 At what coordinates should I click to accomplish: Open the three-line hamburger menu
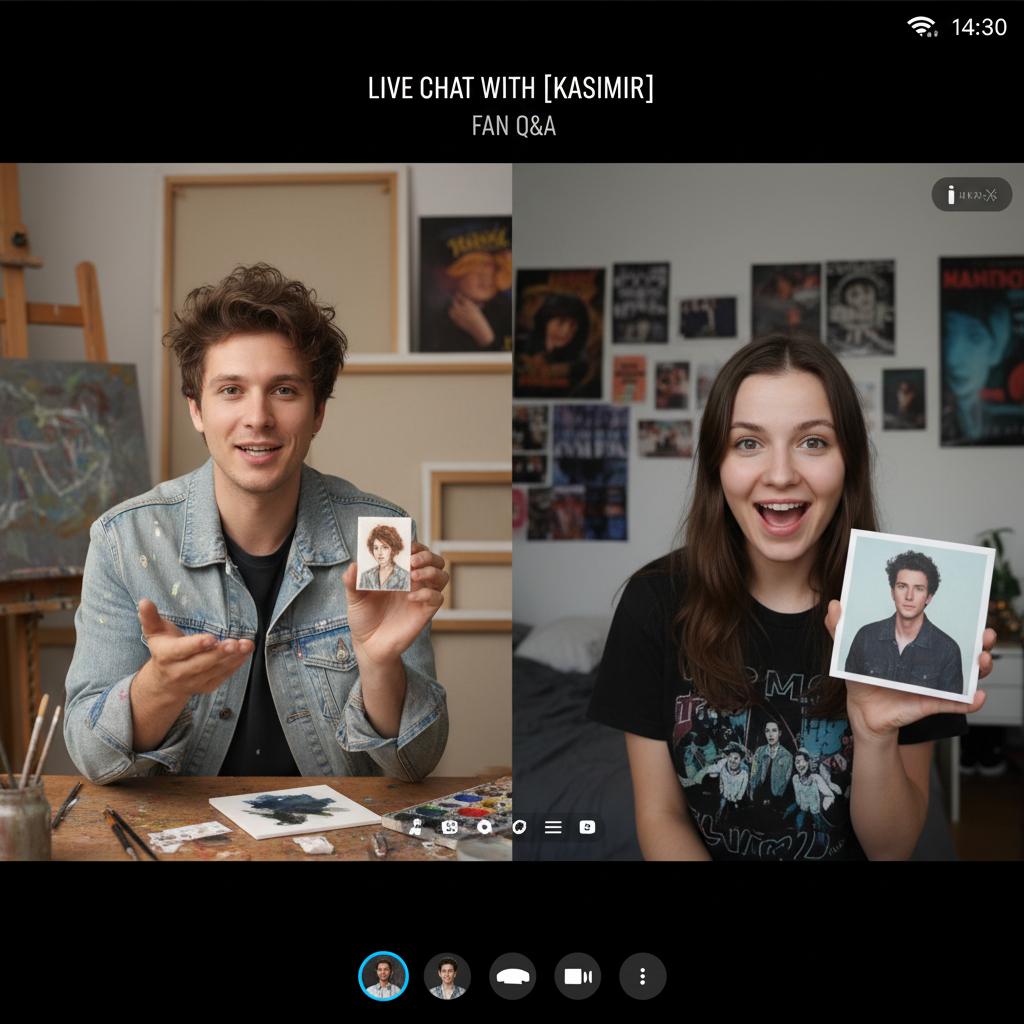click(553, 827)
